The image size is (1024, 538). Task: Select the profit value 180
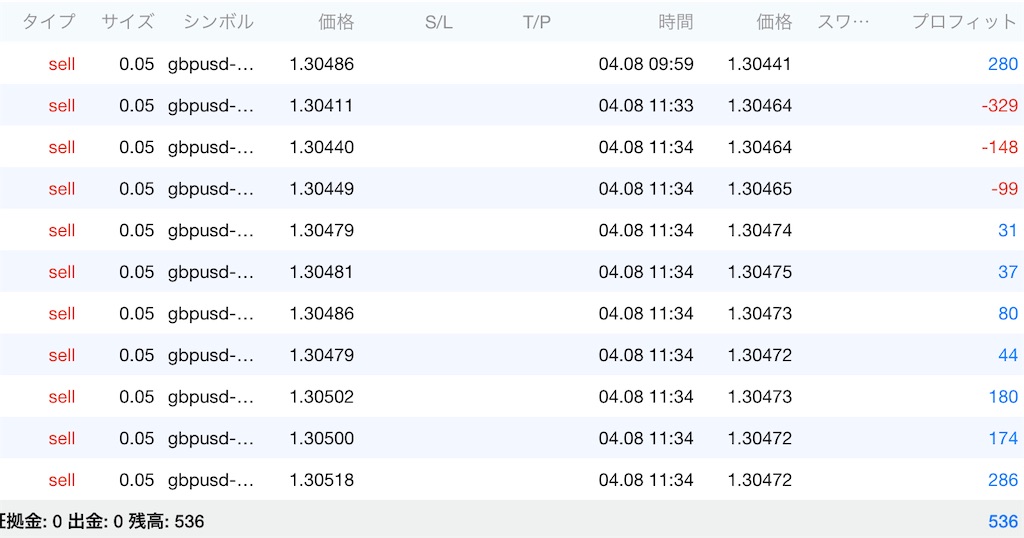1003,397
